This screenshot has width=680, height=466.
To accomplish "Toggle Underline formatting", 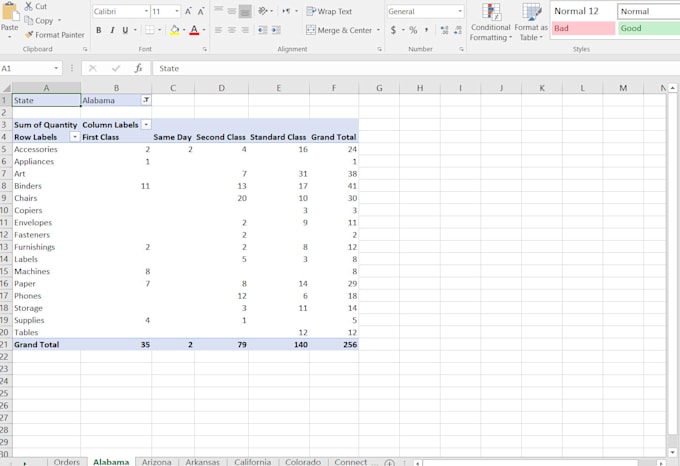I will (x=125, y=30).
